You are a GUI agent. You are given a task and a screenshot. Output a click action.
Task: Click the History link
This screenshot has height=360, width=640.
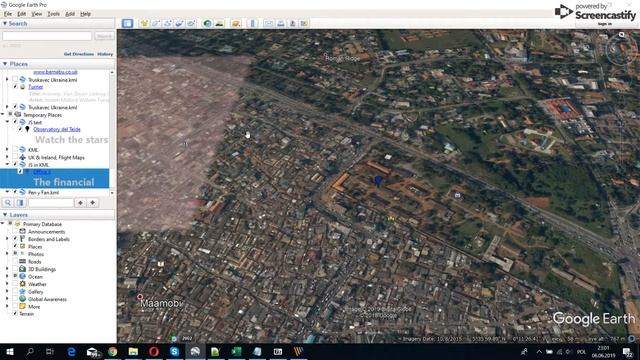pos(105,54)
